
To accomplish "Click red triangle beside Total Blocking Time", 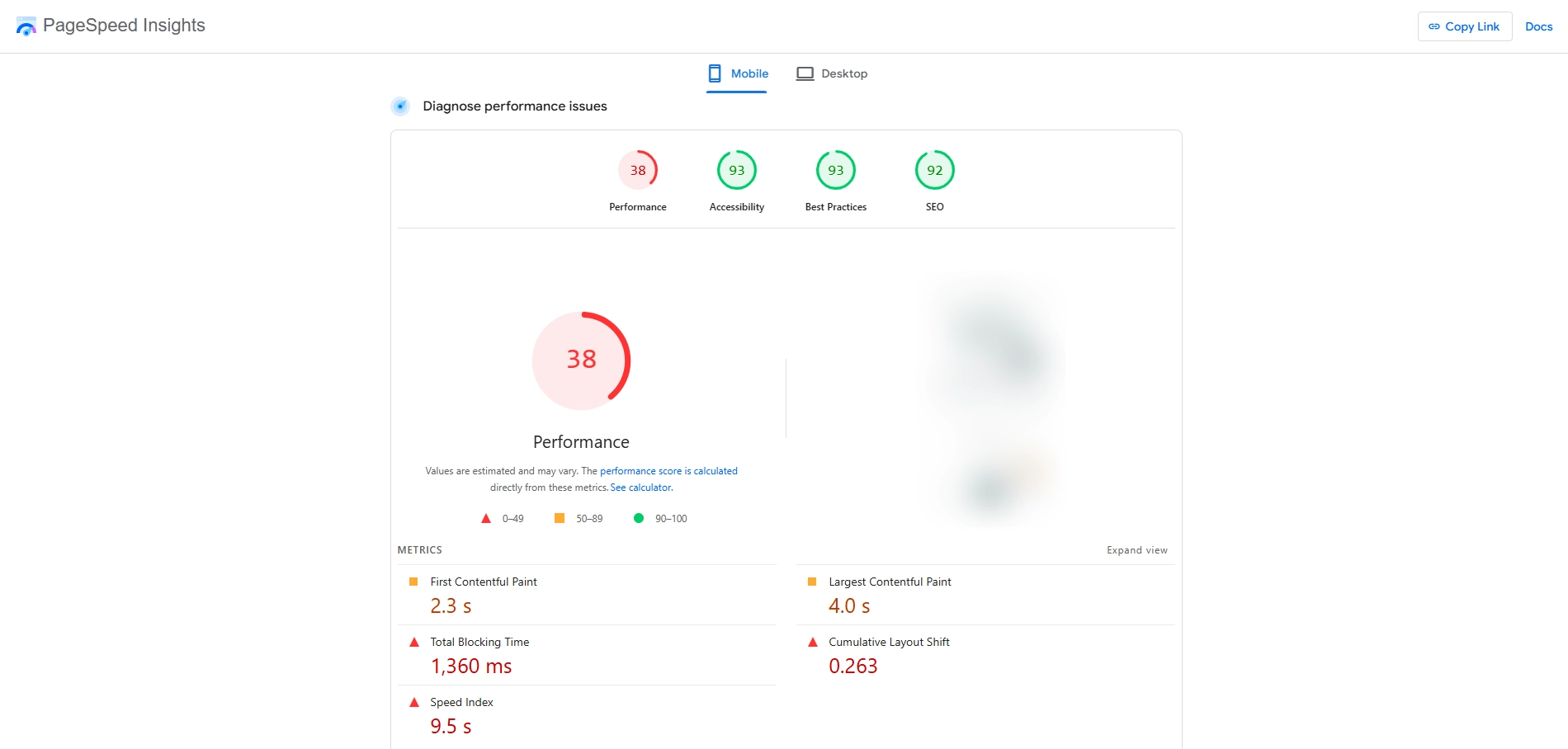I will pyautogui.click(x=414, y=642).
